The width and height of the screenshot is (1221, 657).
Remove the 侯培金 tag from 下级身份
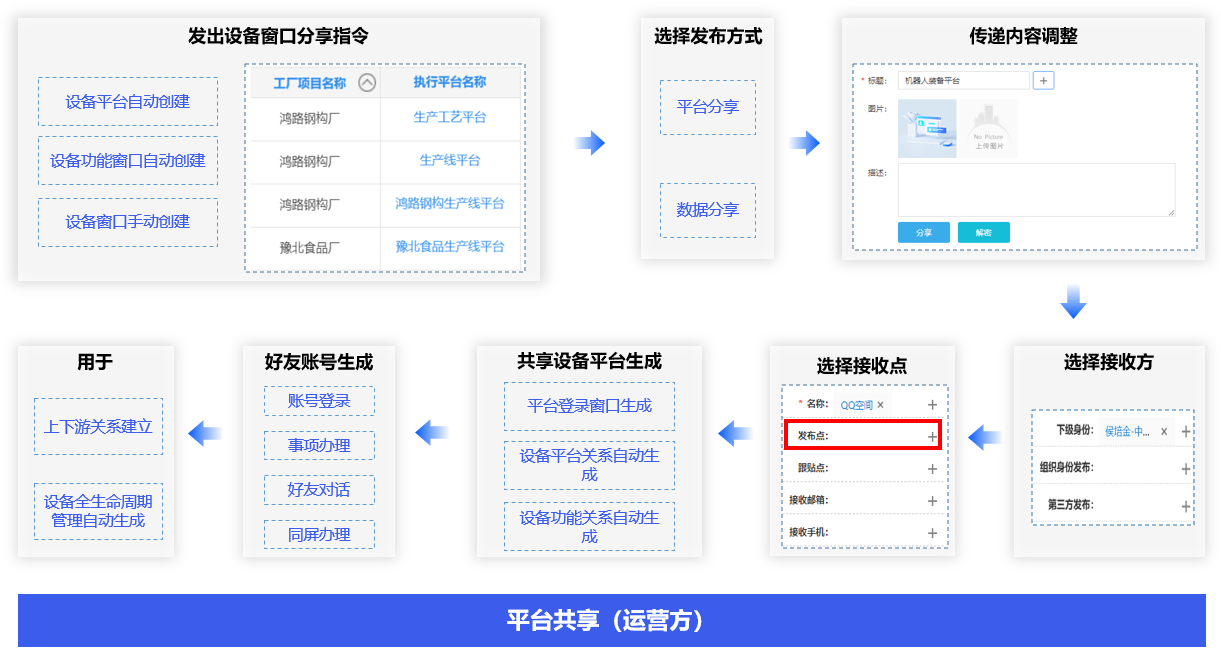click(x=1164, y=432)
